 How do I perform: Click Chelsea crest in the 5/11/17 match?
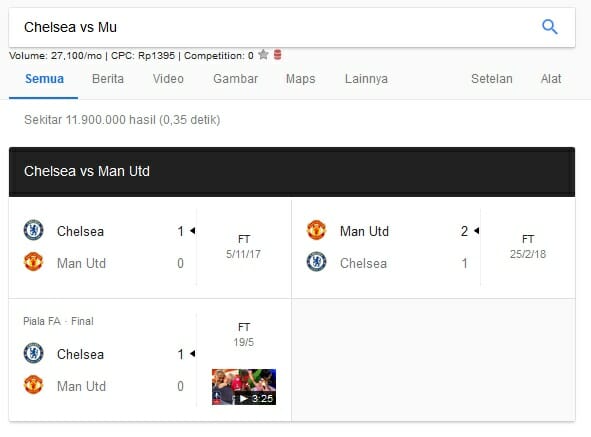pyautogui.click(x=34, y=230)
